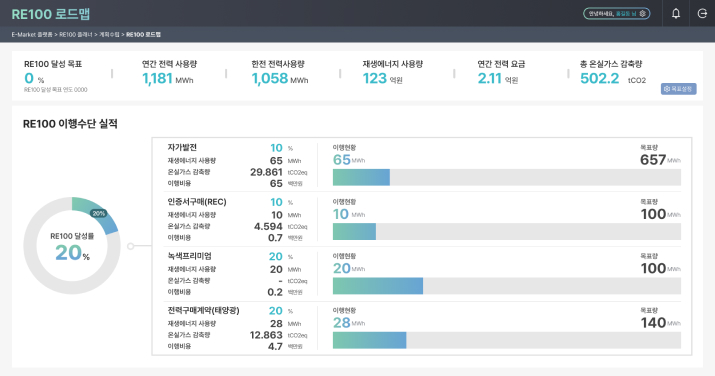Click the 12.863 tCO2eq value
Image resolution: width=715 pixels, height=376 pixels.
pyautogui.click(x=279, y=335)
